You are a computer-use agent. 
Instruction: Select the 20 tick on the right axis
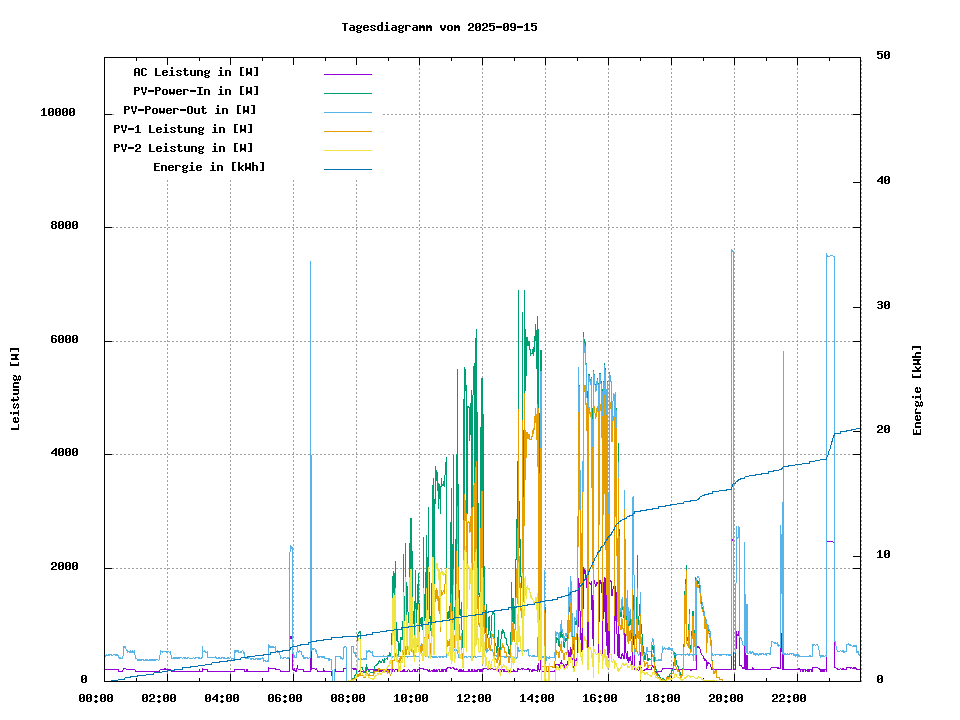click(x=883, y=430)
